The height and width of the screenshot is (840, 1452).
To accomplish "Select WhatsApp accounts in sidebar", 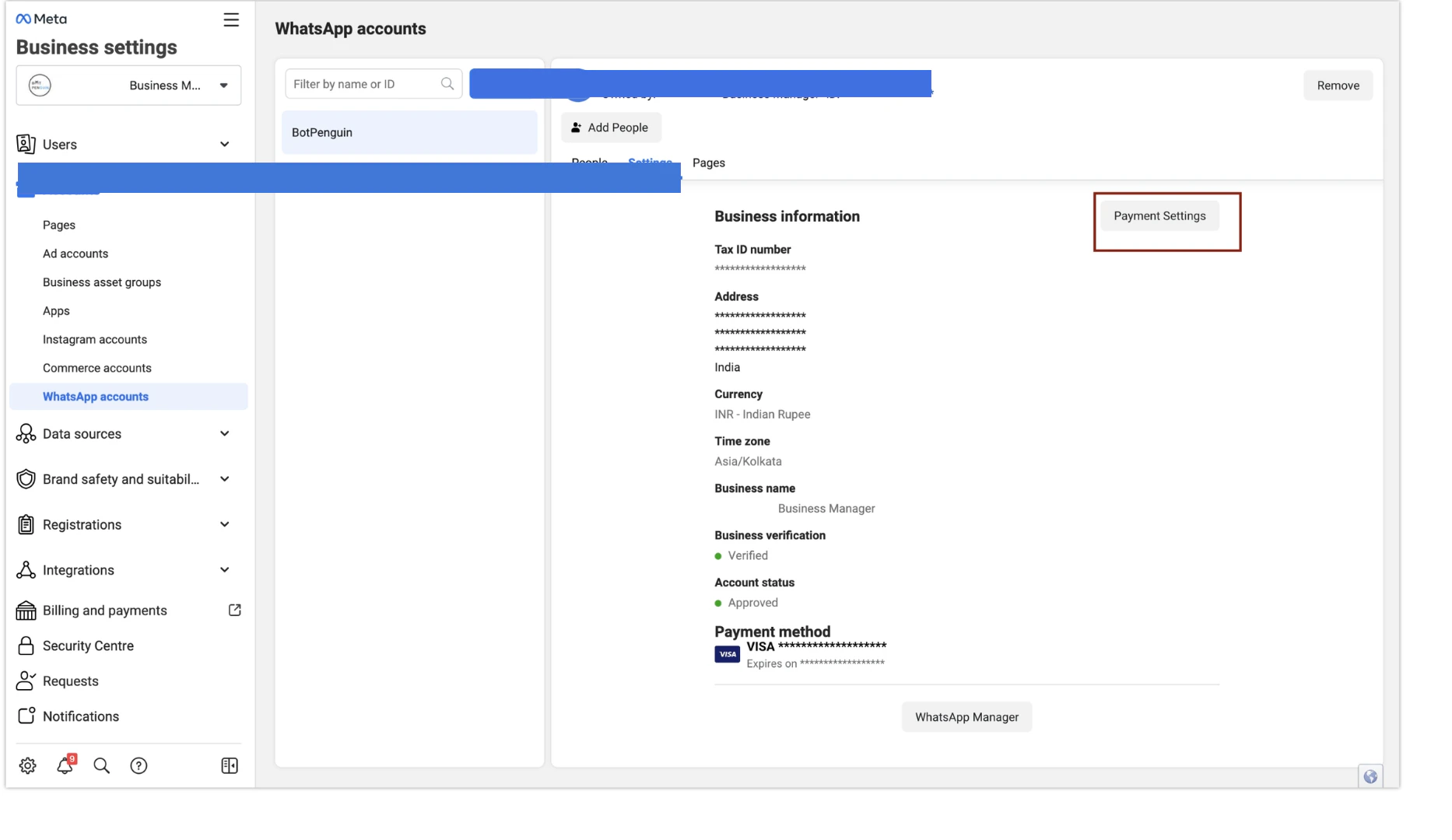I will 128,397.
